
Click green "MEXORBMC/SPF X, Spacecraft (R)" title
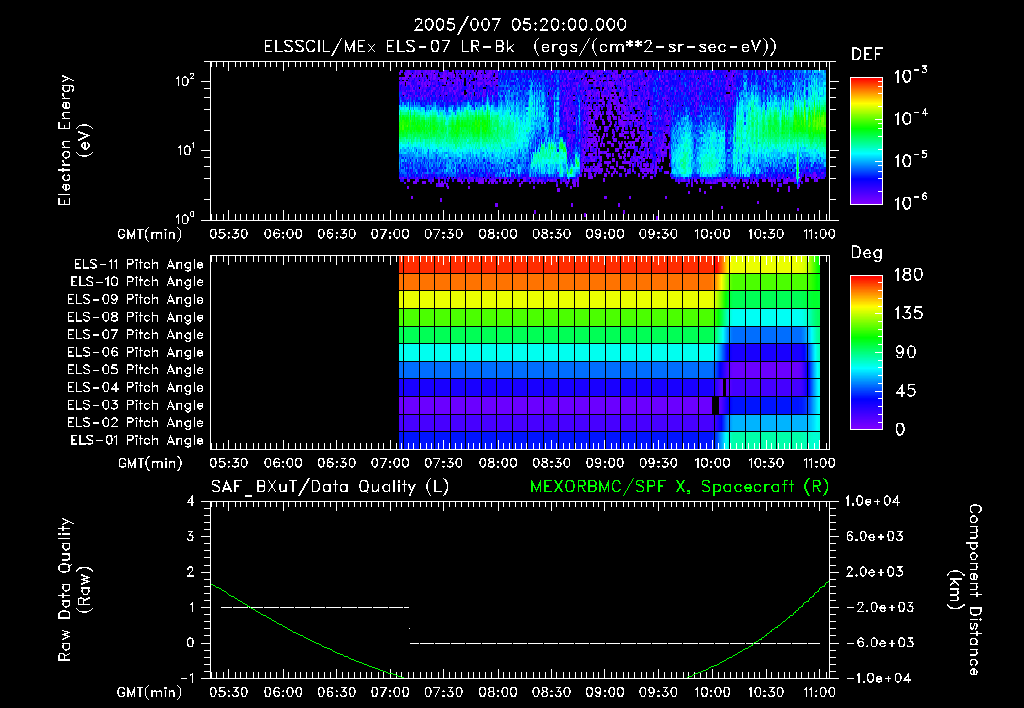(x=679, y=487)
